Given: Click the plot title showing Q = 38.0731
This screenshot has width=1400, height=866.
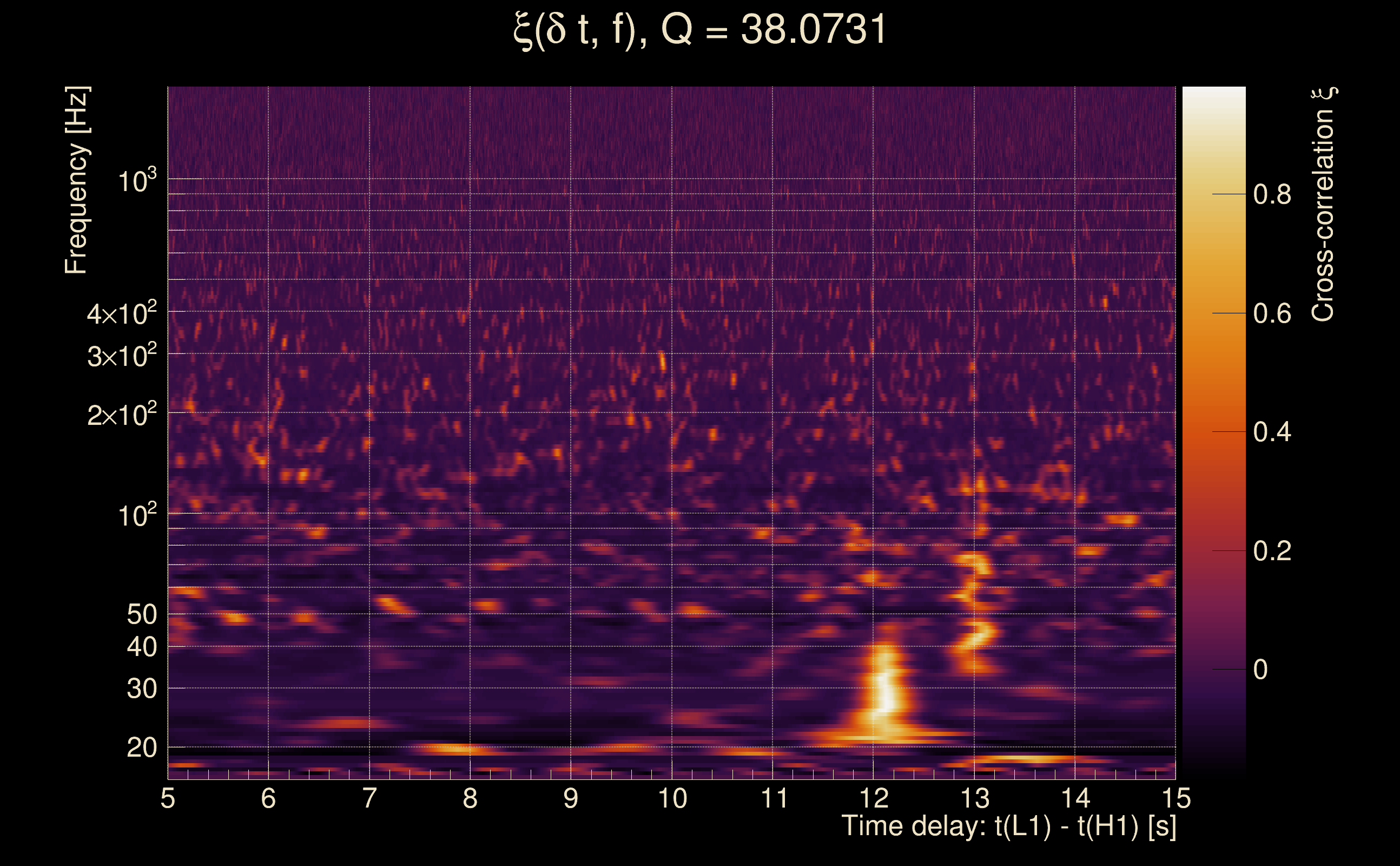Looking at the screenshot, I should (699, 30).
